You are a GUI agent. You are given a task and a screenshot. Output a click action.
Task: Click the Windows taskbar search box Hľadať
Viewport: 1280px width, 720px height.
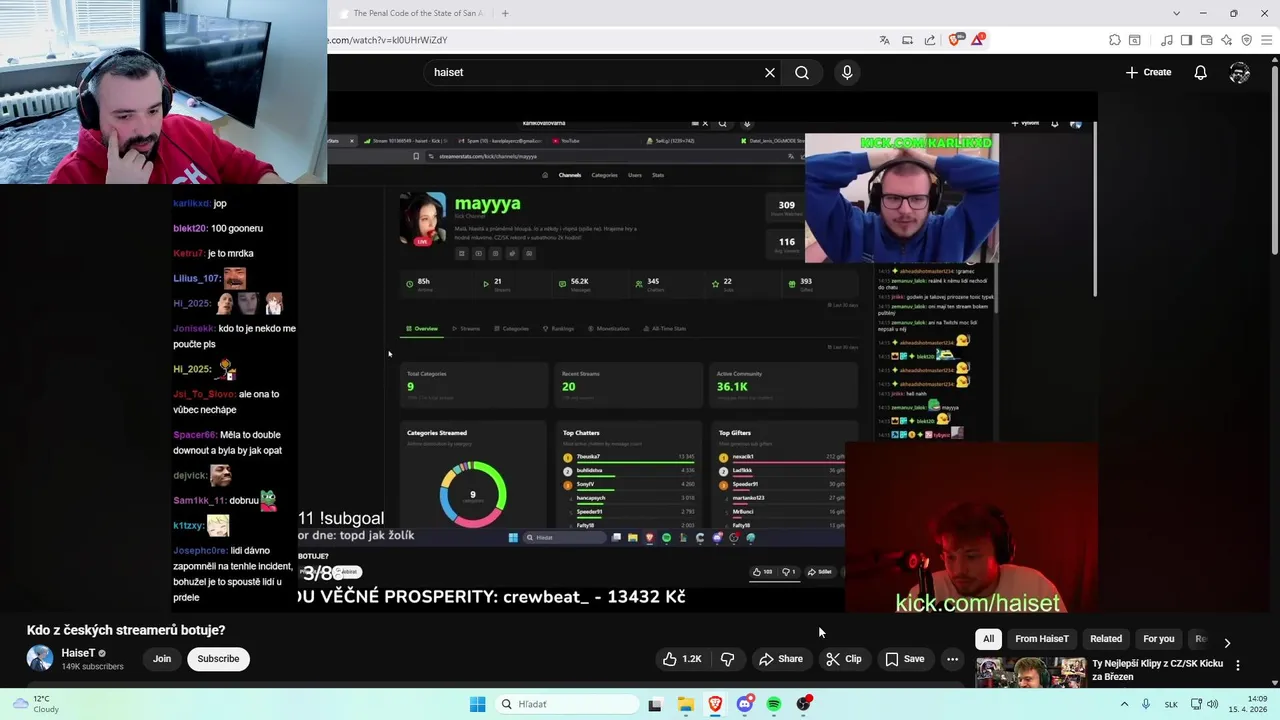(567, 704)
